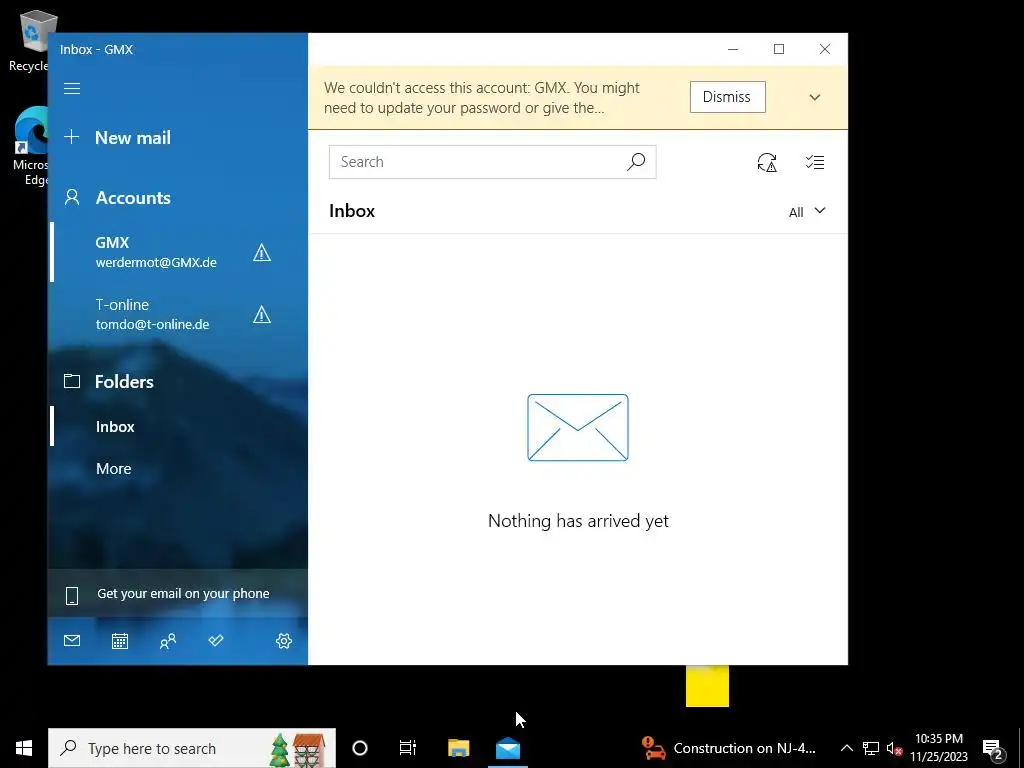The height and width of the screenshot is (768, 1024).
Task: Click the Mail app taskbar icon
Action: tap(507, 748)
